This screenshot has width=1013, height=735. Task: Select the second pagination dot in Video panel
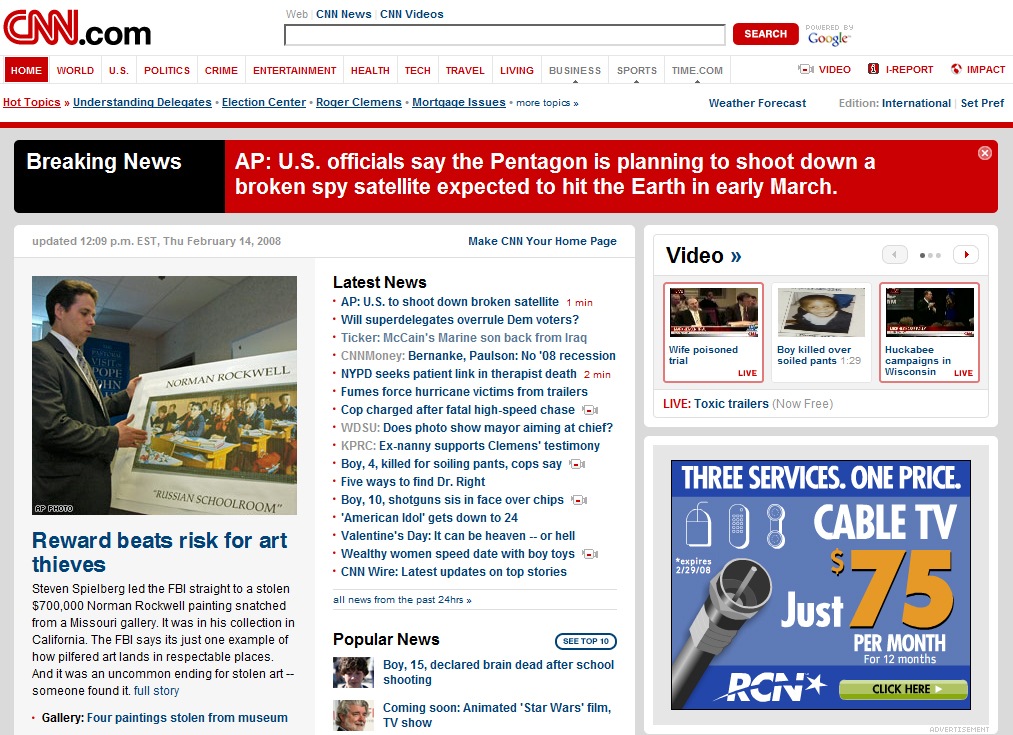[930, 255]
